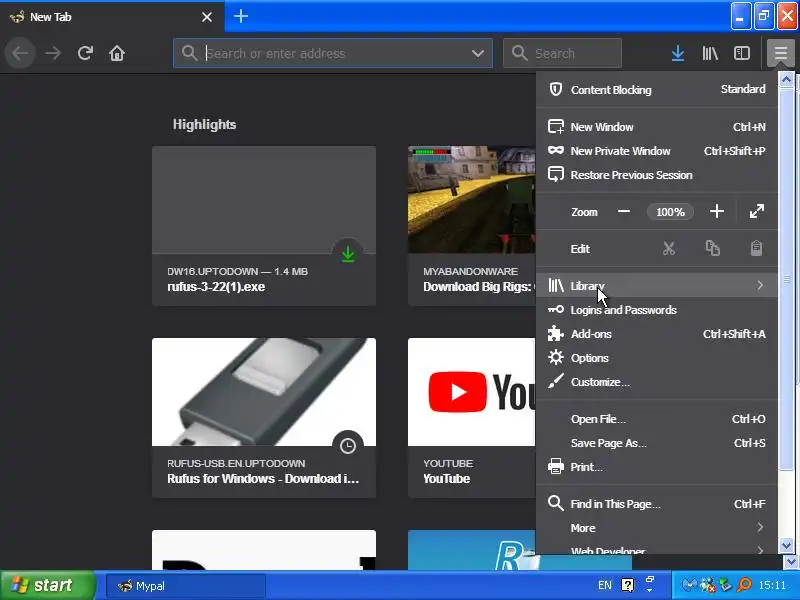The height and width of the screenshot is (600, 800).
Task: Click the Cut scissors icon
Action: click(669, 248)
